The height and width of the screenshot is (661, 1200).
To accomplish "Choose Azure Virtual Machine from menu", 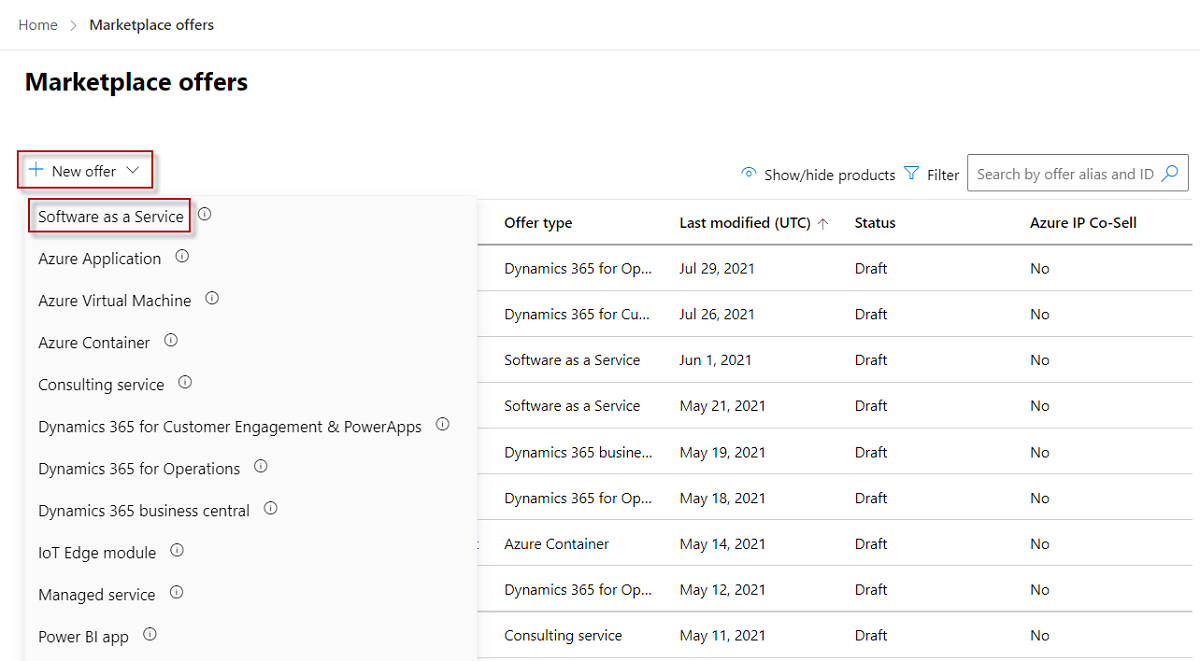I will point(114,300).
